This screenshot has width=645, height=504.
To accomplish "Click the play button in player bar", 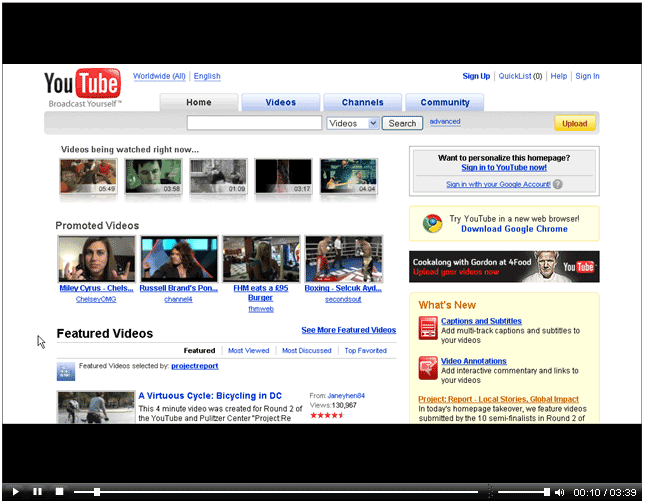I will coord(16,492).
